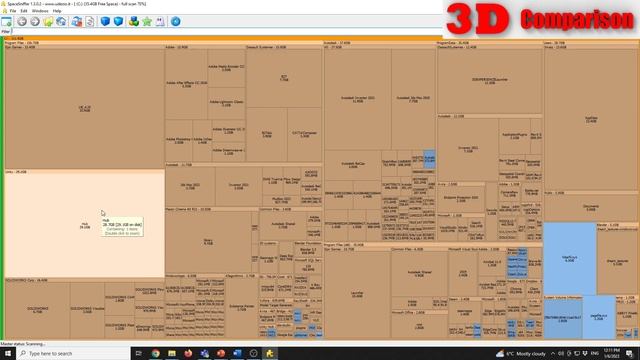Select the highlighted Hub block
The width and height of the screenshot is (640, 360).
[x=84, y=225]
